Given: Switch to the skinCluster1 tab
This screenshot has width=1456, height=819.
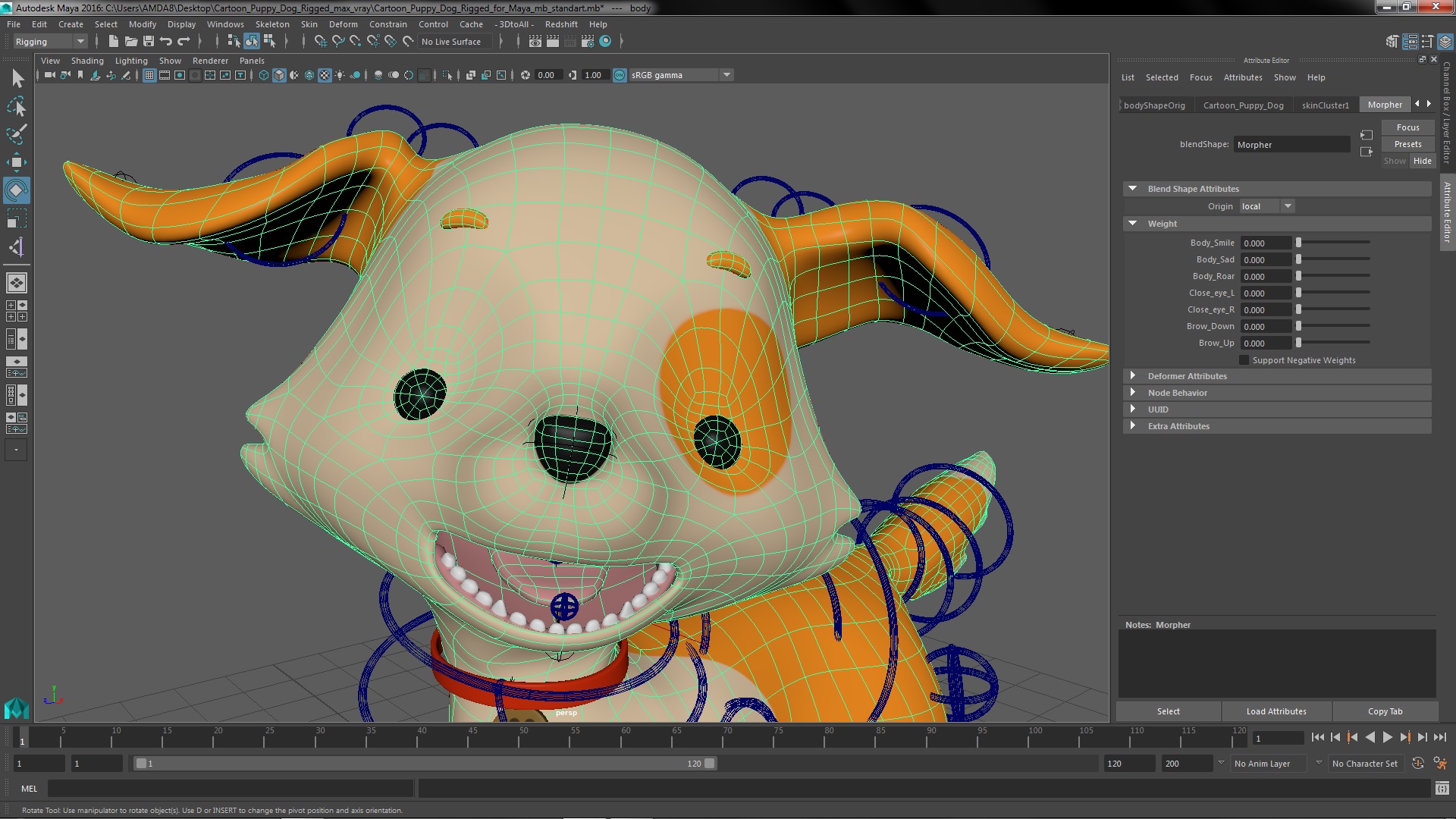Looking at the screenshot, I should [1326, 105].
